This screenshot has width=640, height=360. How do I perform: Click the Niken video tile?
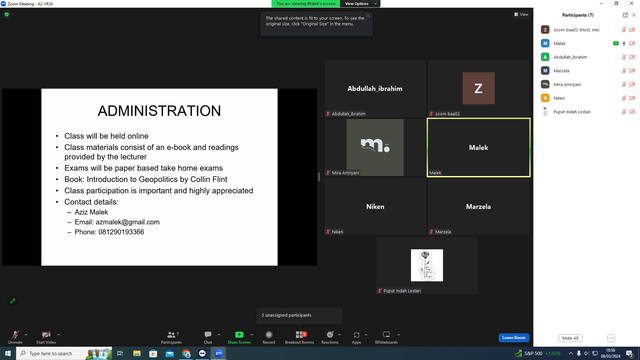[x=375, y=207]
